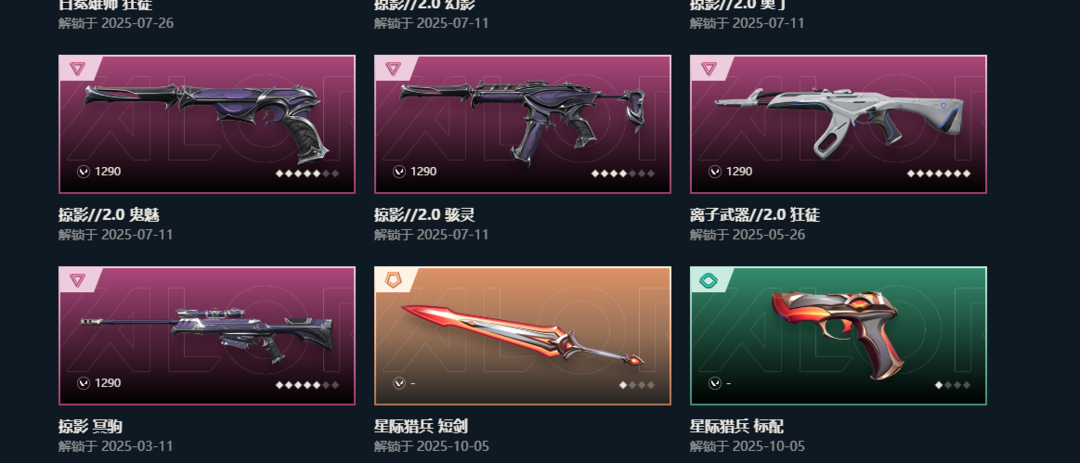
Task: Click the 掠影//2.0 骇灵 SMG skin image
Action: 522,124
